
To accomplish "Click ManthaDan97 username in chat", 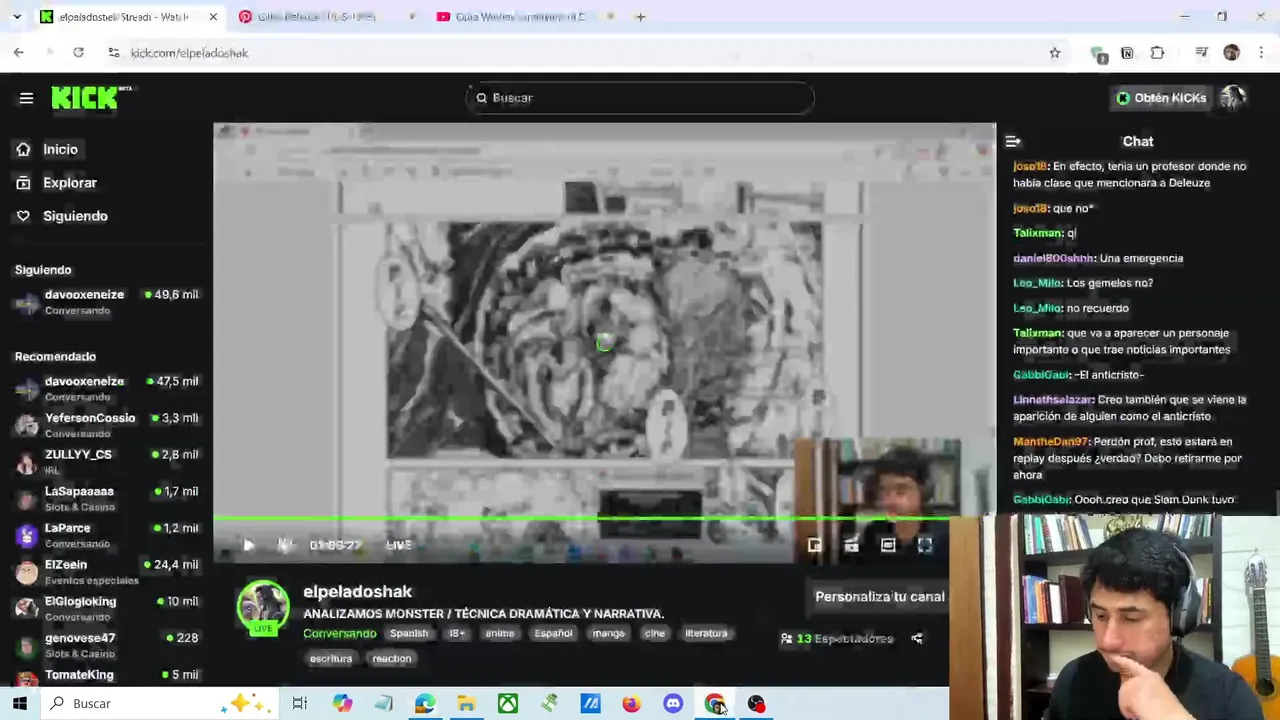I will (x=1050, y=441).
